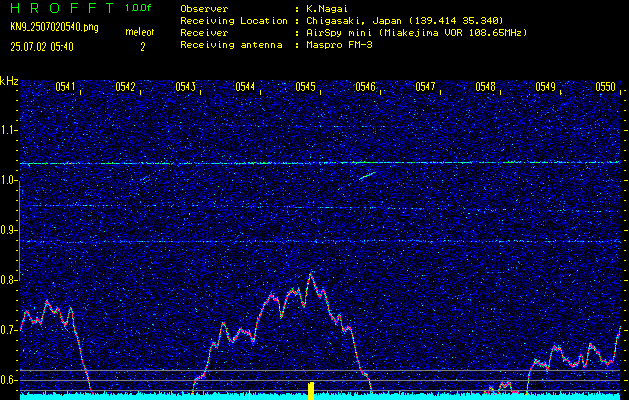
Task: Click the tall yellow meteor bar near 0545
Action: tap(311, 391)
